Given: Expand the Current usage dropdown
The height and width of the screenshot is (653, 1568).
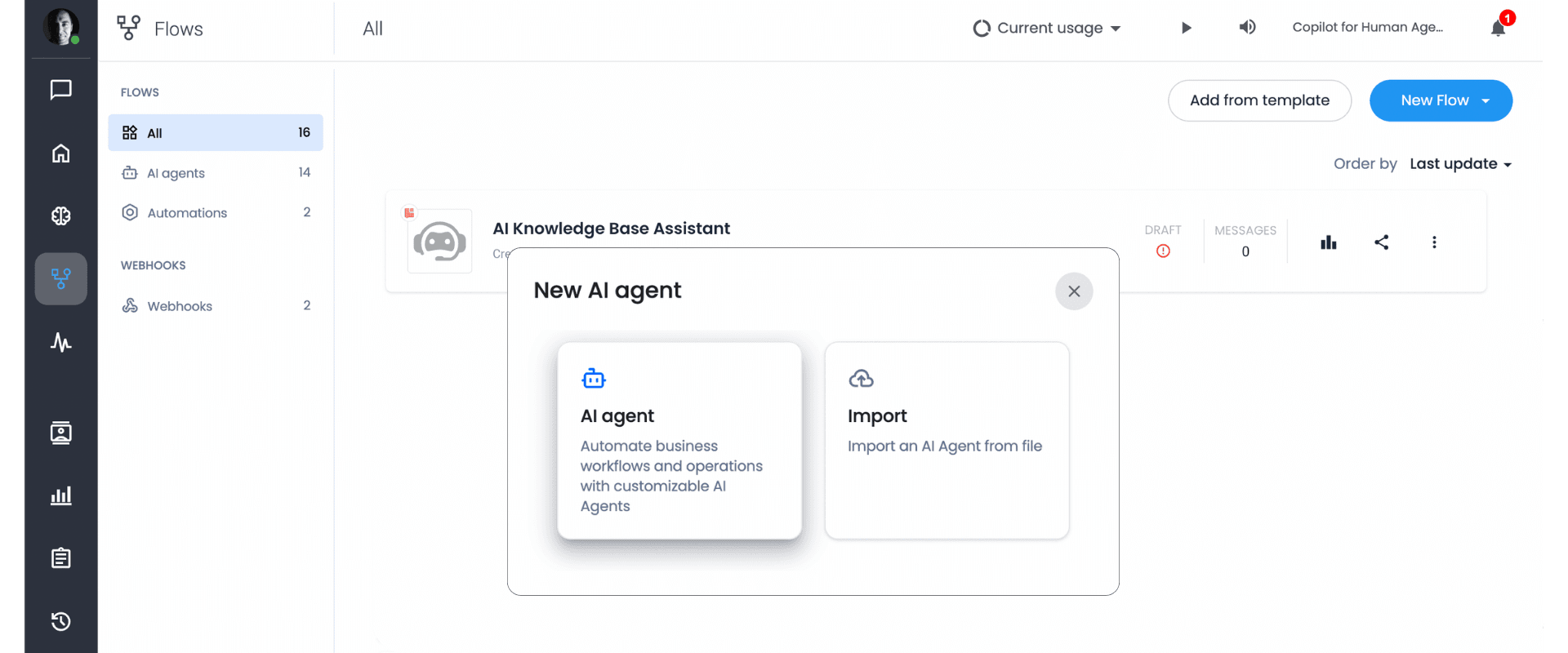Looking at the screenshot, I should [1047, 28].
